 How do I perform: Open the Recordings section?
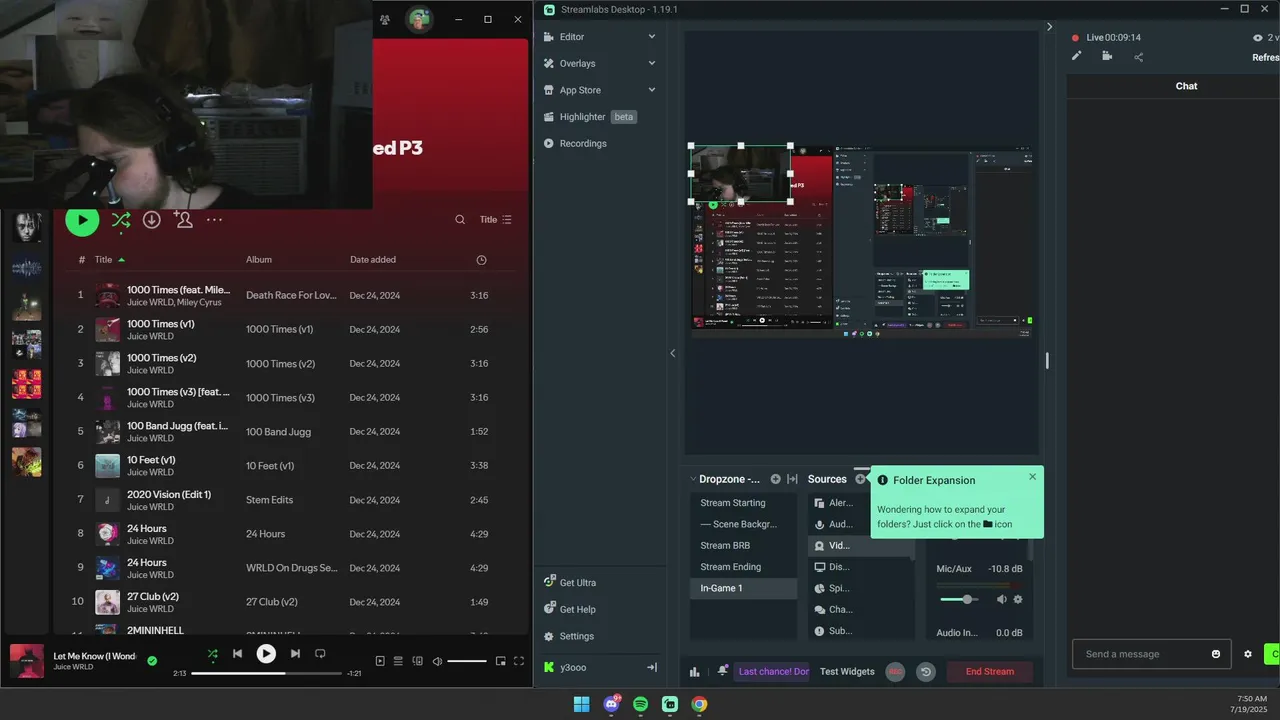tap(576, 143)
